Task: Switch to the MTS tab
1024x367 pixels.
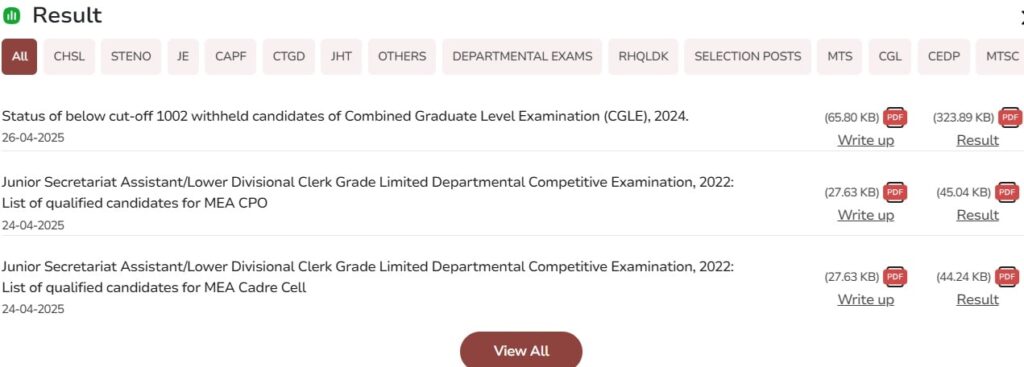Action: (839, 57)
